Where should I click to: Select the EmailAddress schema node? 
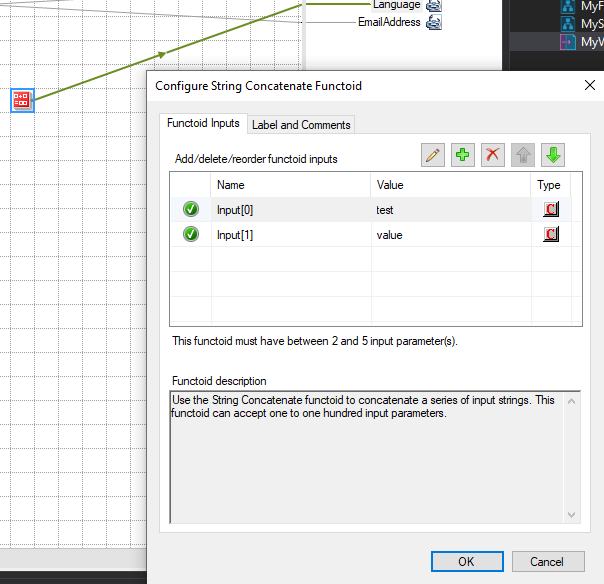coord(389,22)
